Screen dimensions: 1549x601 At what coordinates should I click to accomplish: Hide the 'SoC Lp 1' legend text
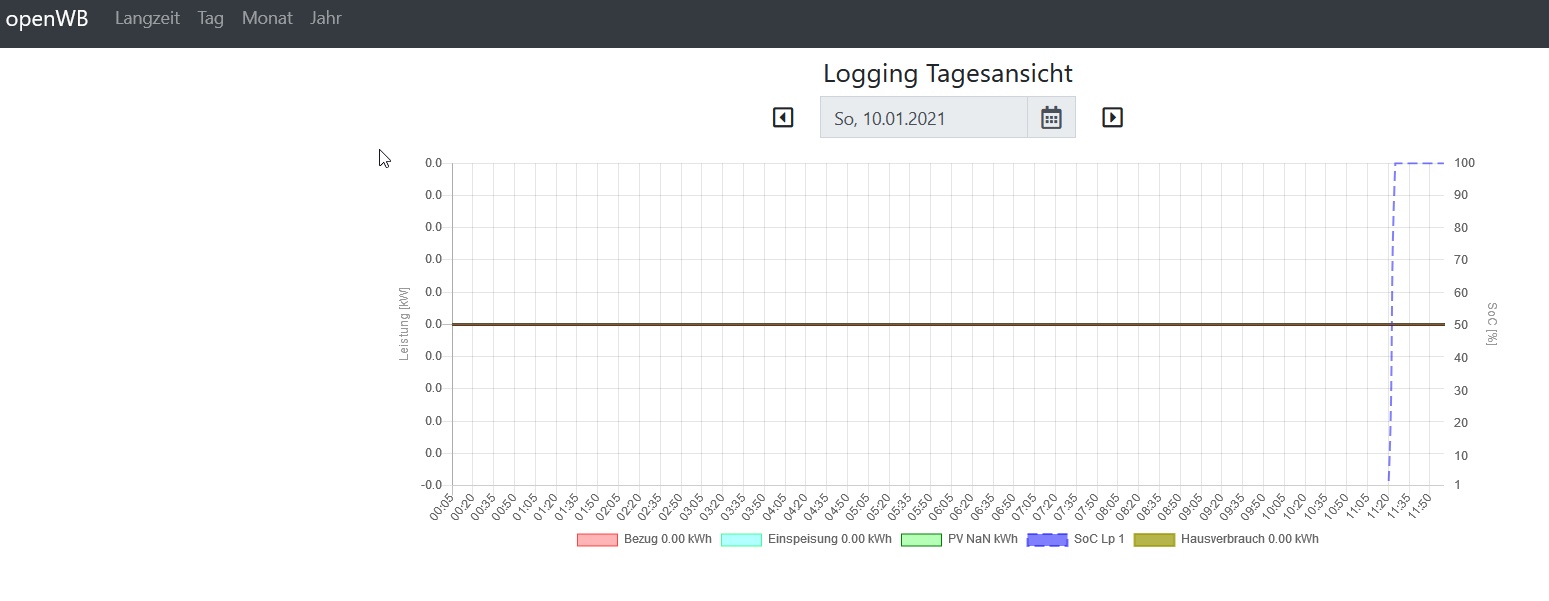click(1099, 540)
